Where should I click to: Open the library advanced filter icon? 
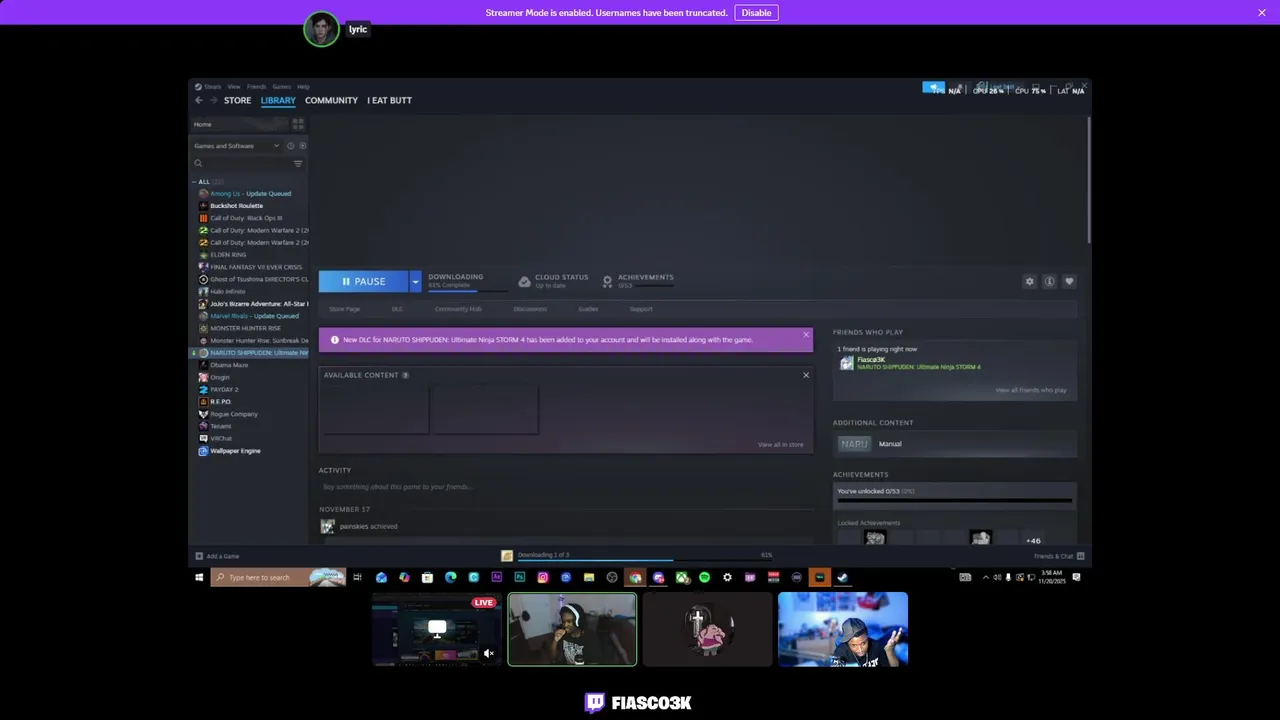pos(297,163)
